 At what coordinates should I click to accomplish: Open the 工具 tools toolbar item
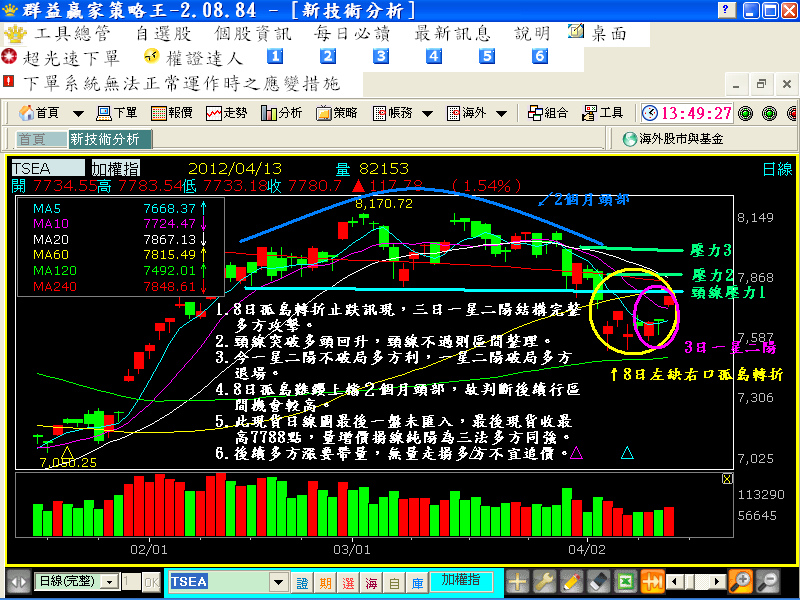[x=603, y=113]
